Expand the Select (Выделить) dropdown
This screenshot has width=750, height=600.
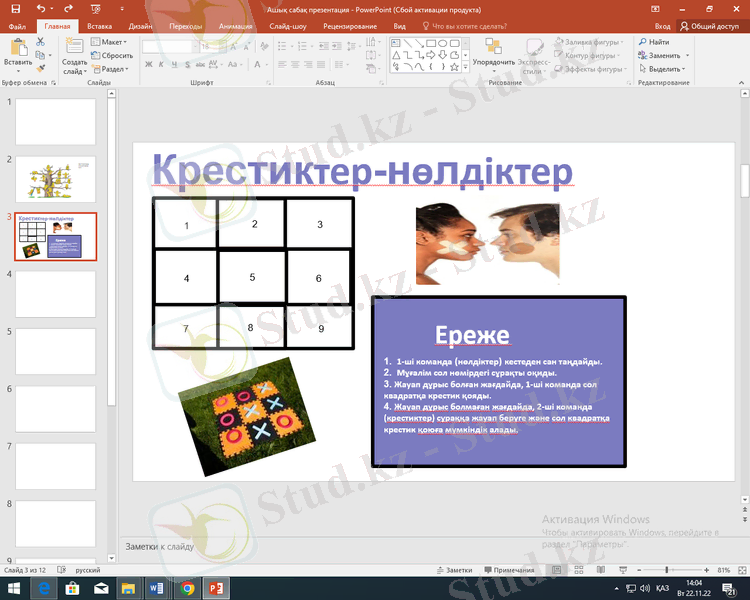[664, 69]
